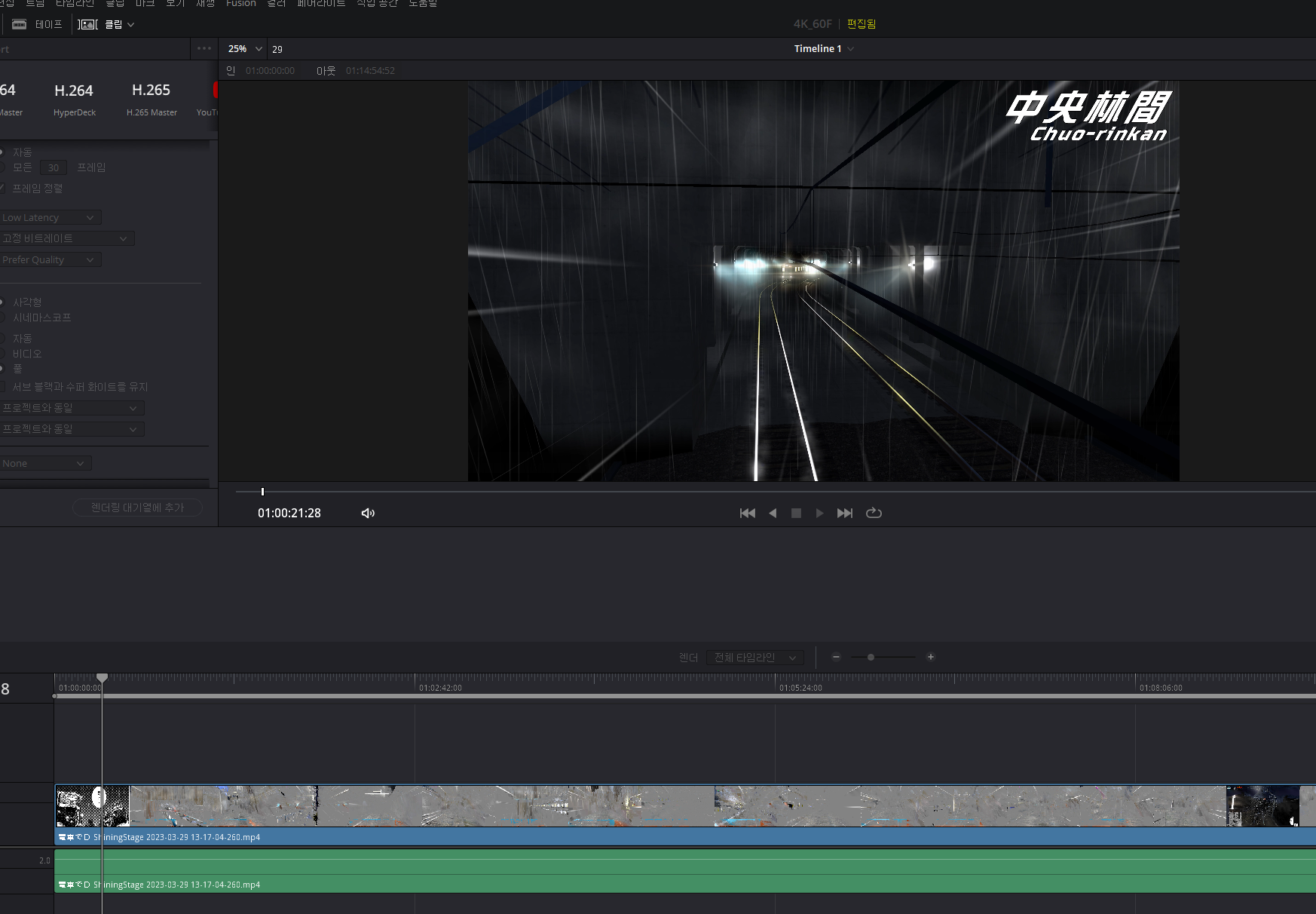Enable 서브 블랙과 수퍼 화이트를 유지 checkbox
The image size is (1316, 914).
click(2, 386)
